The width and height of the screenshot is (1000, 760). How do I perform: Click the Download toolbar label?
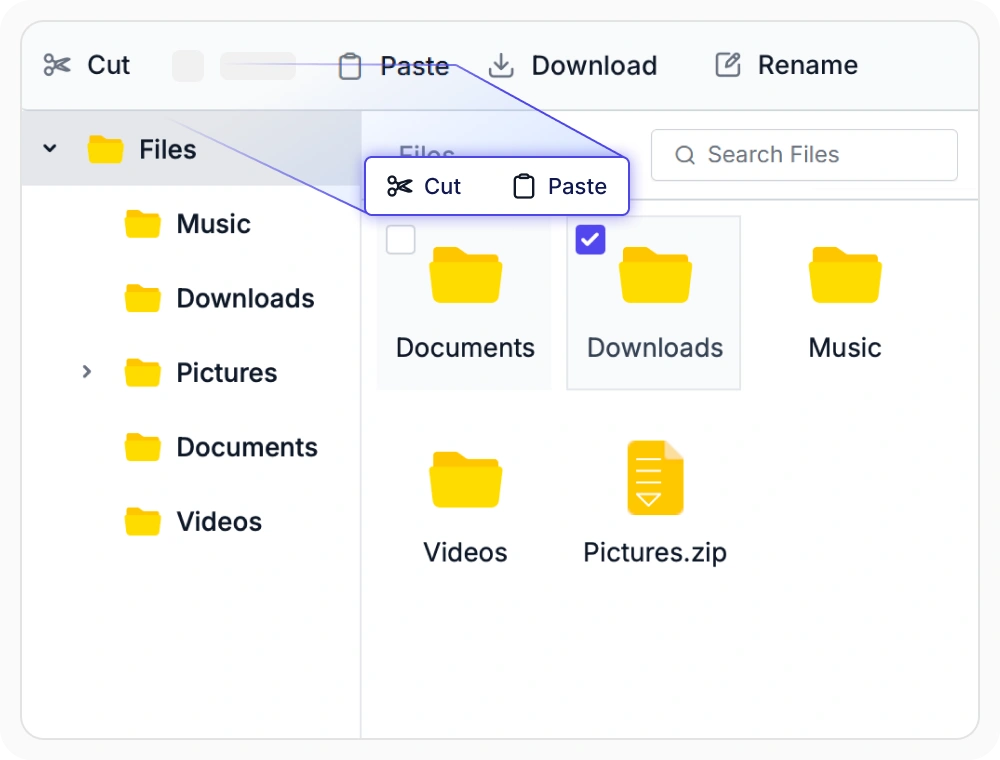tap(594, 66)
